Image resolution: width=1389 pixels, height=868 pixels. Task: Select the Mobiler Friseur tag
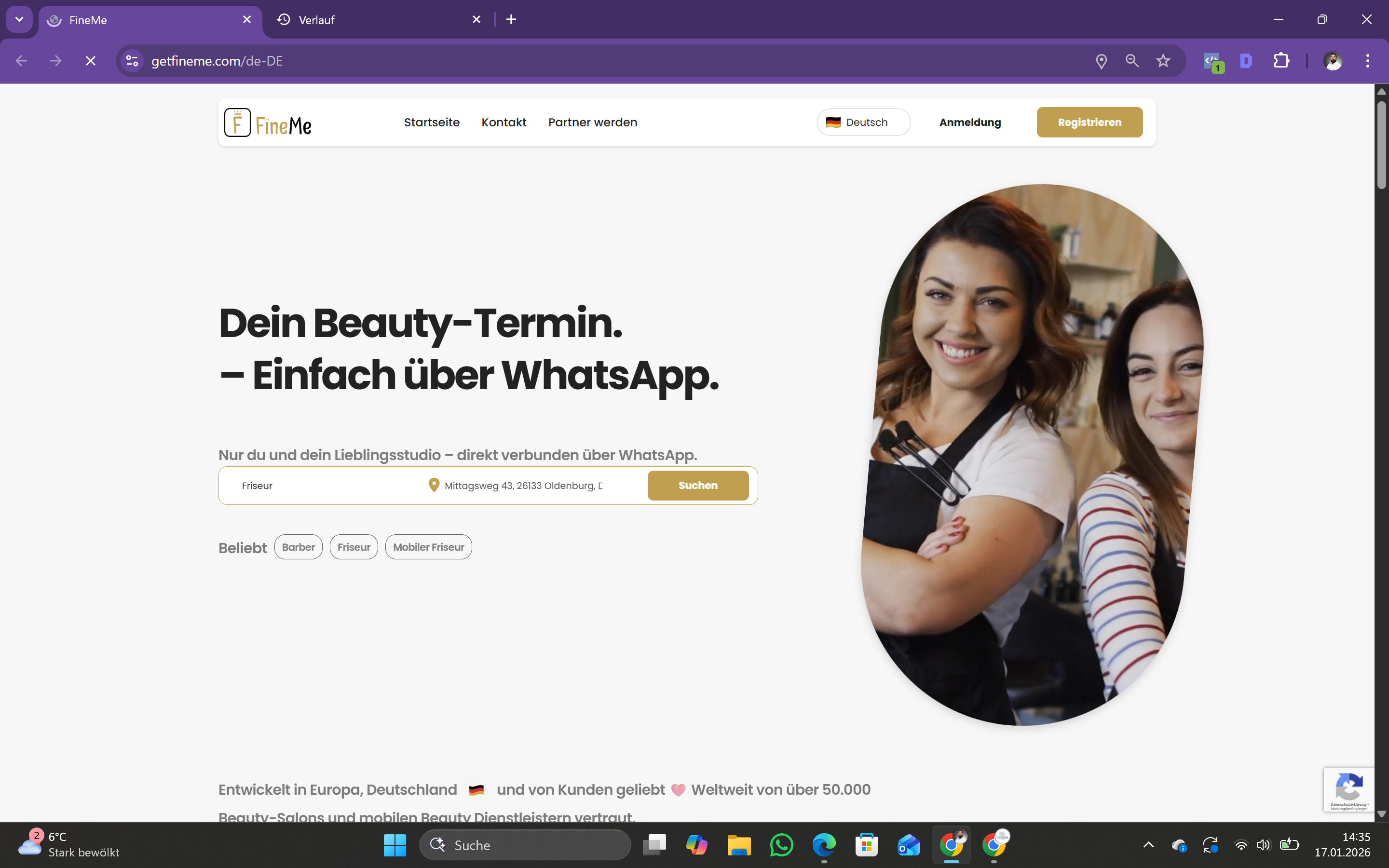(x=428, y=547)
